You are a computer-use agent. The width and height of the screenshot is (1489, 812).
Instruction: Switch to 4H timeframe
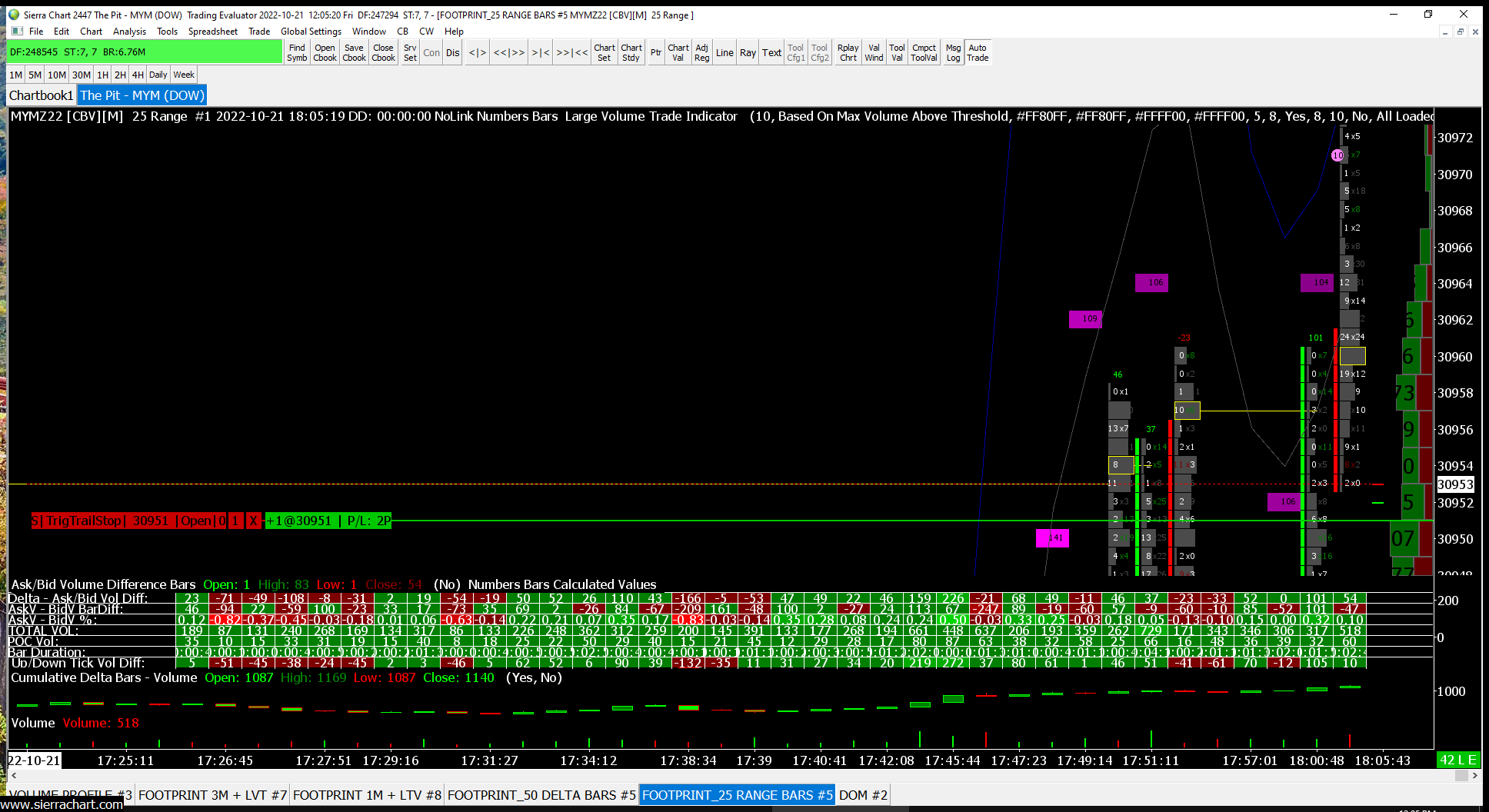click(138, 75)
